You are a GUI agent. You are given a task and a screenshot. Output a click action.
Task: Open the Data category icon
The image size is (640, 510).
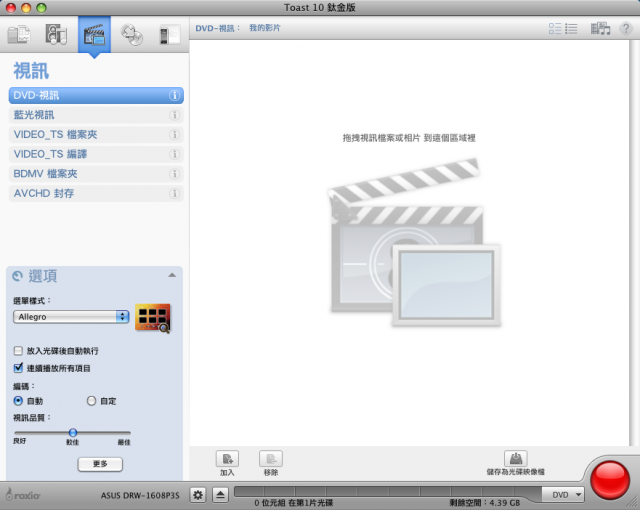(x=19, y=34)
